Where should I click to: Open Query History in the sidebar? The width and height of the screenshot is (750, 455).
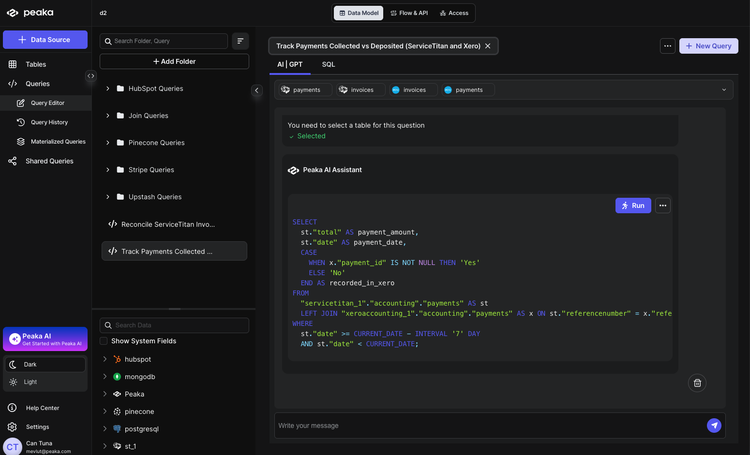click(x=49, y=122)
